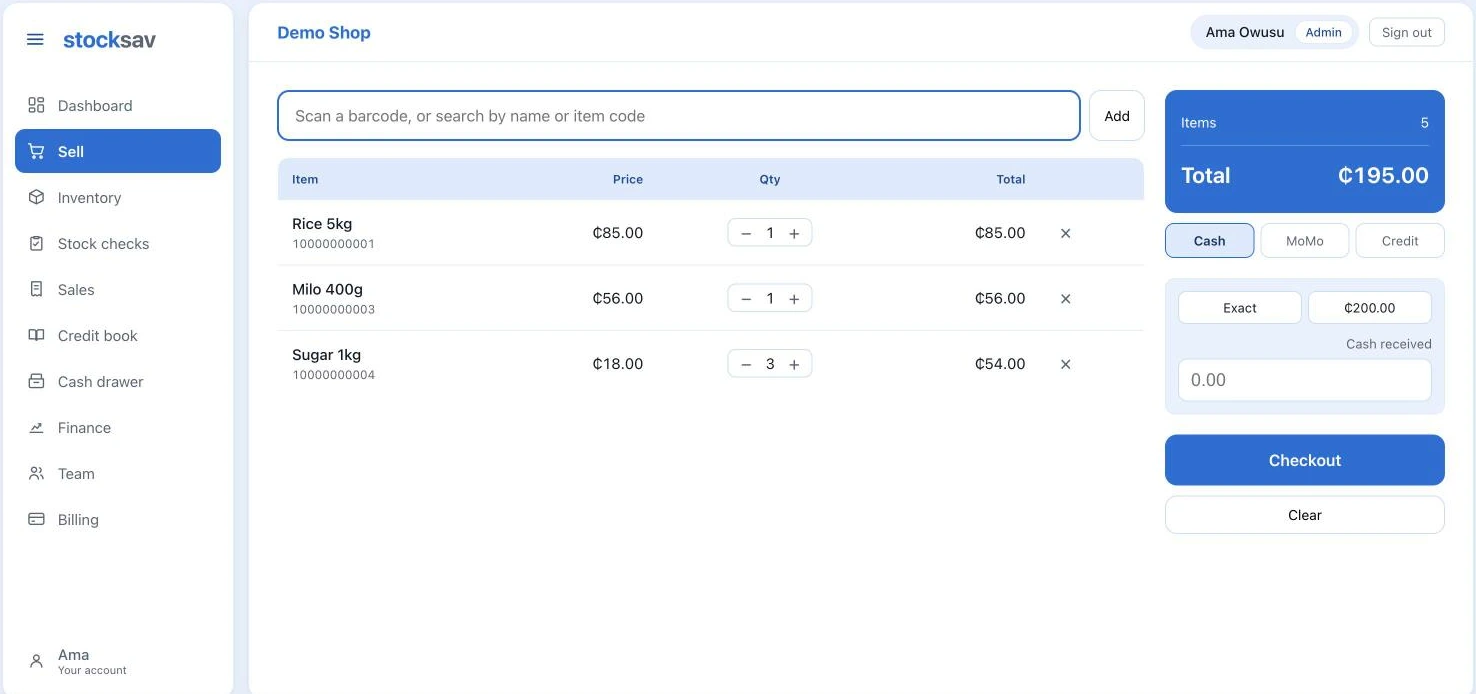Open the Inventory page
1476x694 pixels.
point(118,197)
